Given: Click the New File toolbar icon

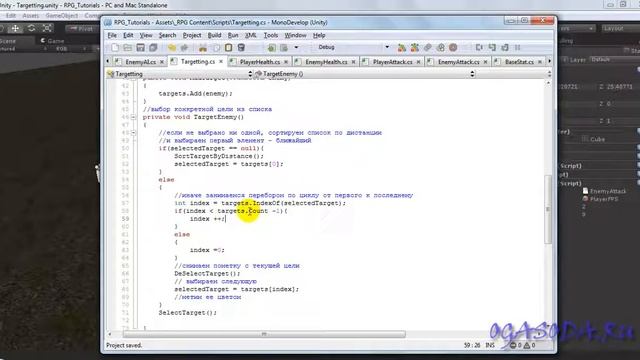Looking at the screenshot, I should click(x=115, y=48).
